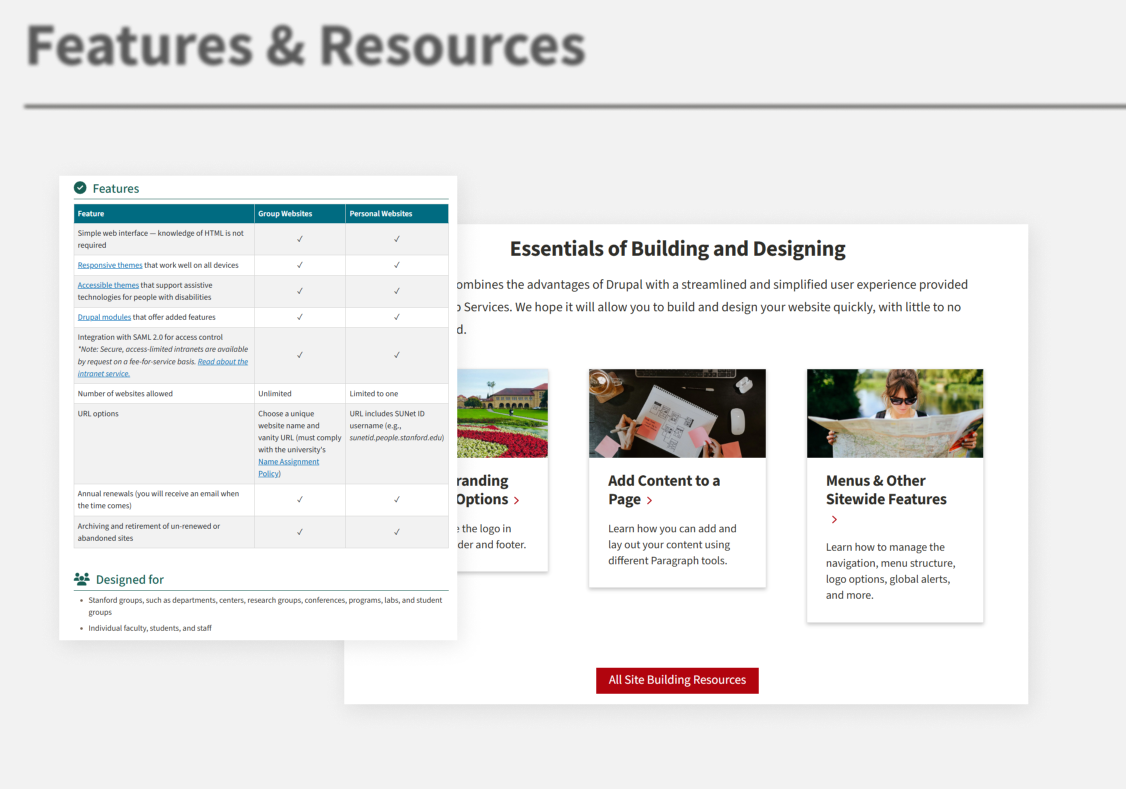Image resolution: width=1126 pixels, height=789 pixels.
Task: Click the arrow after Add Content to a Page
Action: (x=650, y=500)
